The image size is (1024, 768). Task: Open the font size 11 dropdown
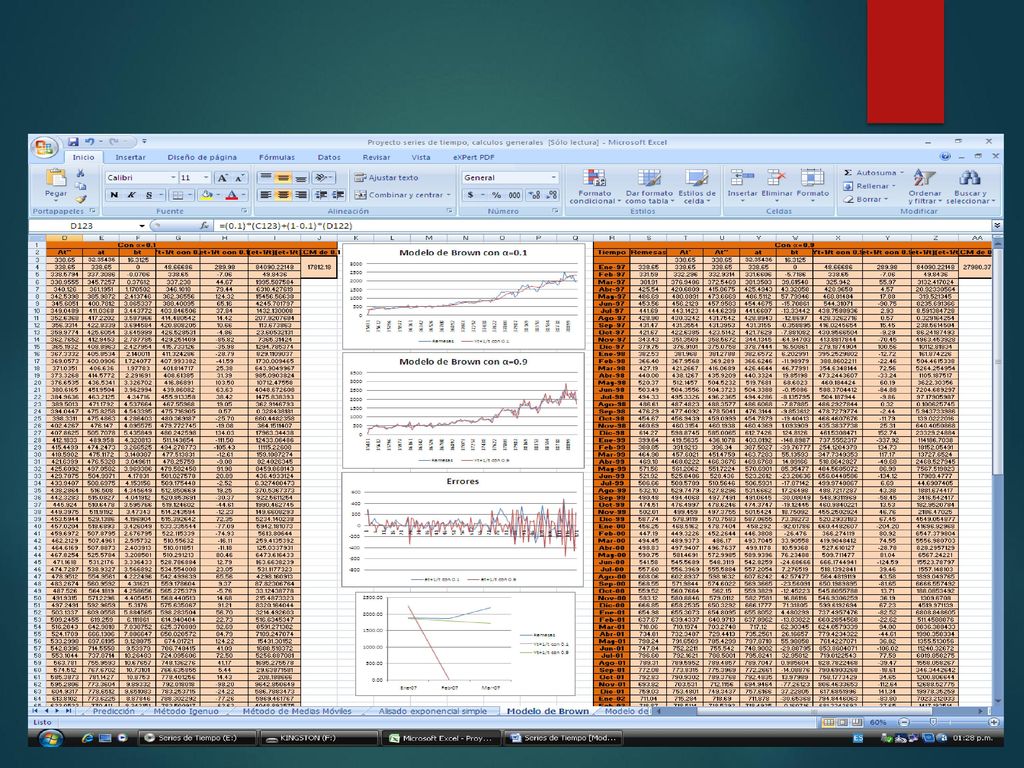coord(206,178)
